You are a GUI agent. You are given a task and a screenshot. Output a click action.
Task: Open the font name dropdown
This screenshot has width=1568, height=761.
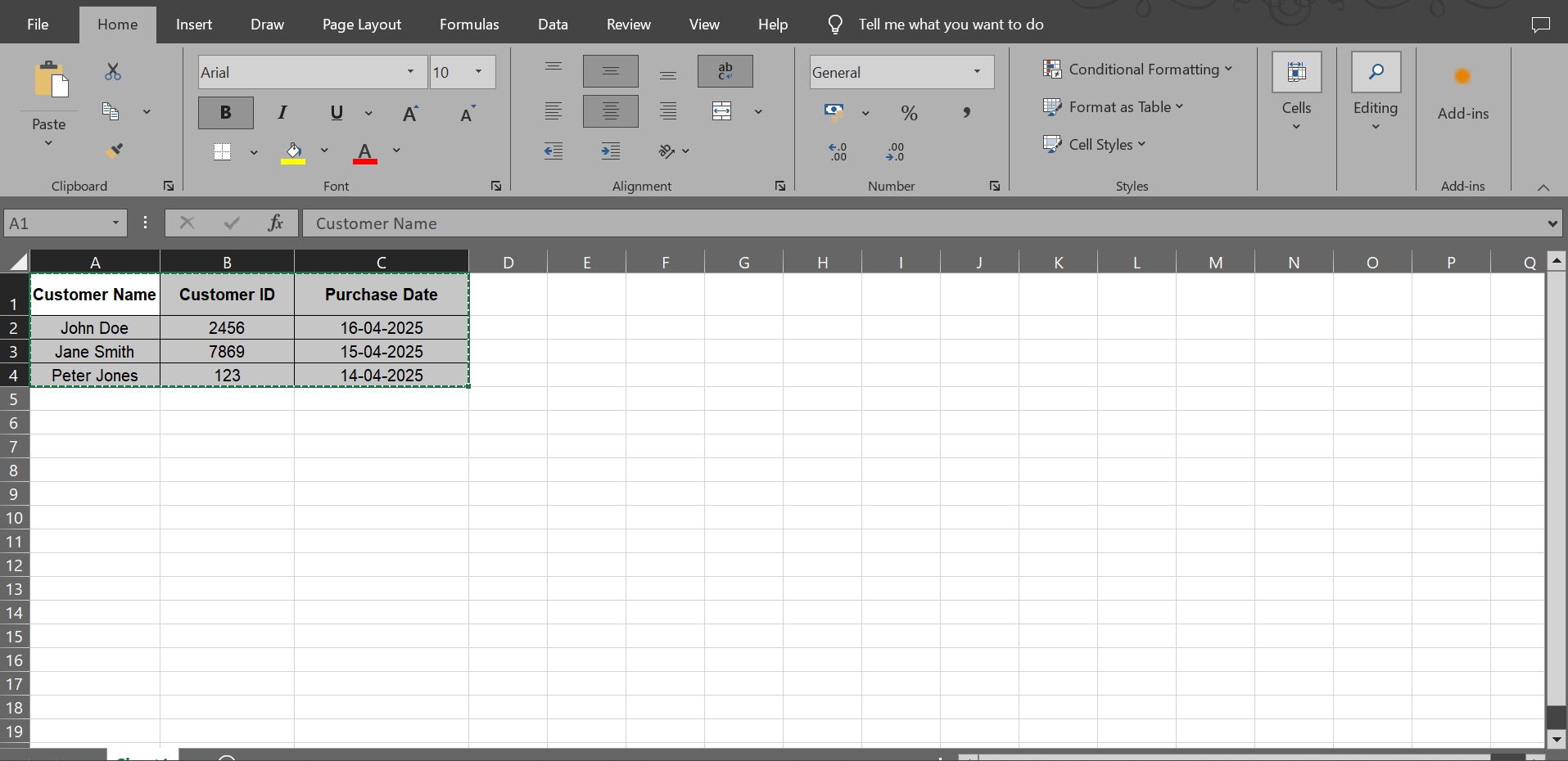point(410,72)
